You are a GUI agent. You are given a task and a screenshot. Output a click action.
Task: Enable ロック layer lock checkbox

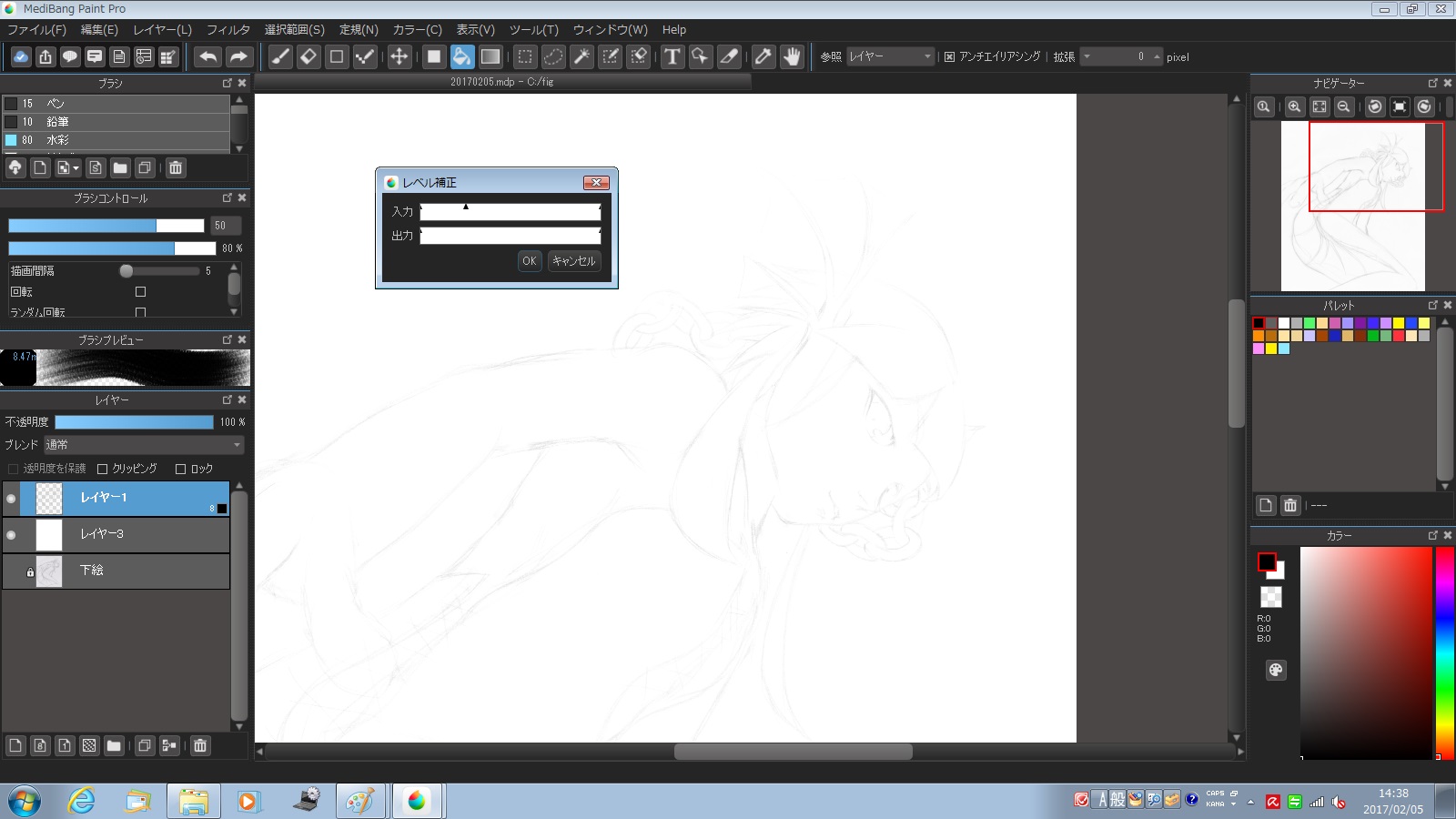pos(180,469)
